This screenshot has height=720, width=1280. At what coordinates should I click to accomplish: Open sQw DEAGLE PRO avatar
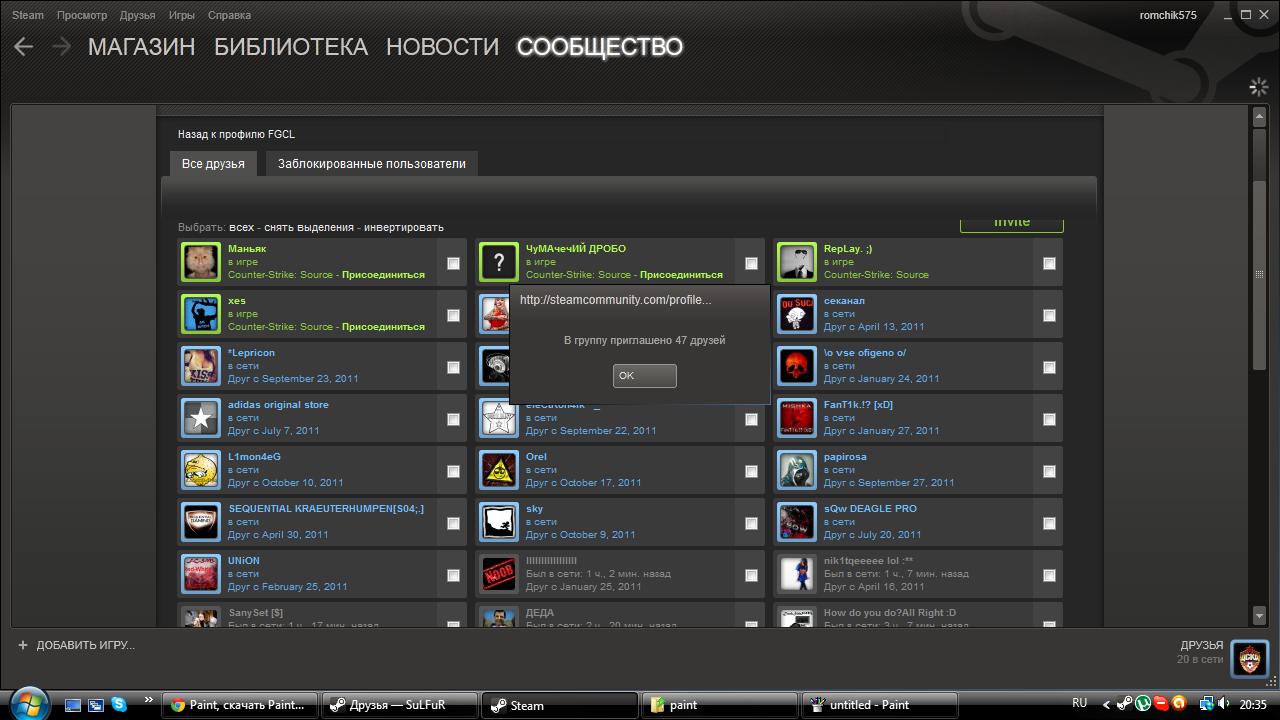pyautogui.click(x=797, y=522)
